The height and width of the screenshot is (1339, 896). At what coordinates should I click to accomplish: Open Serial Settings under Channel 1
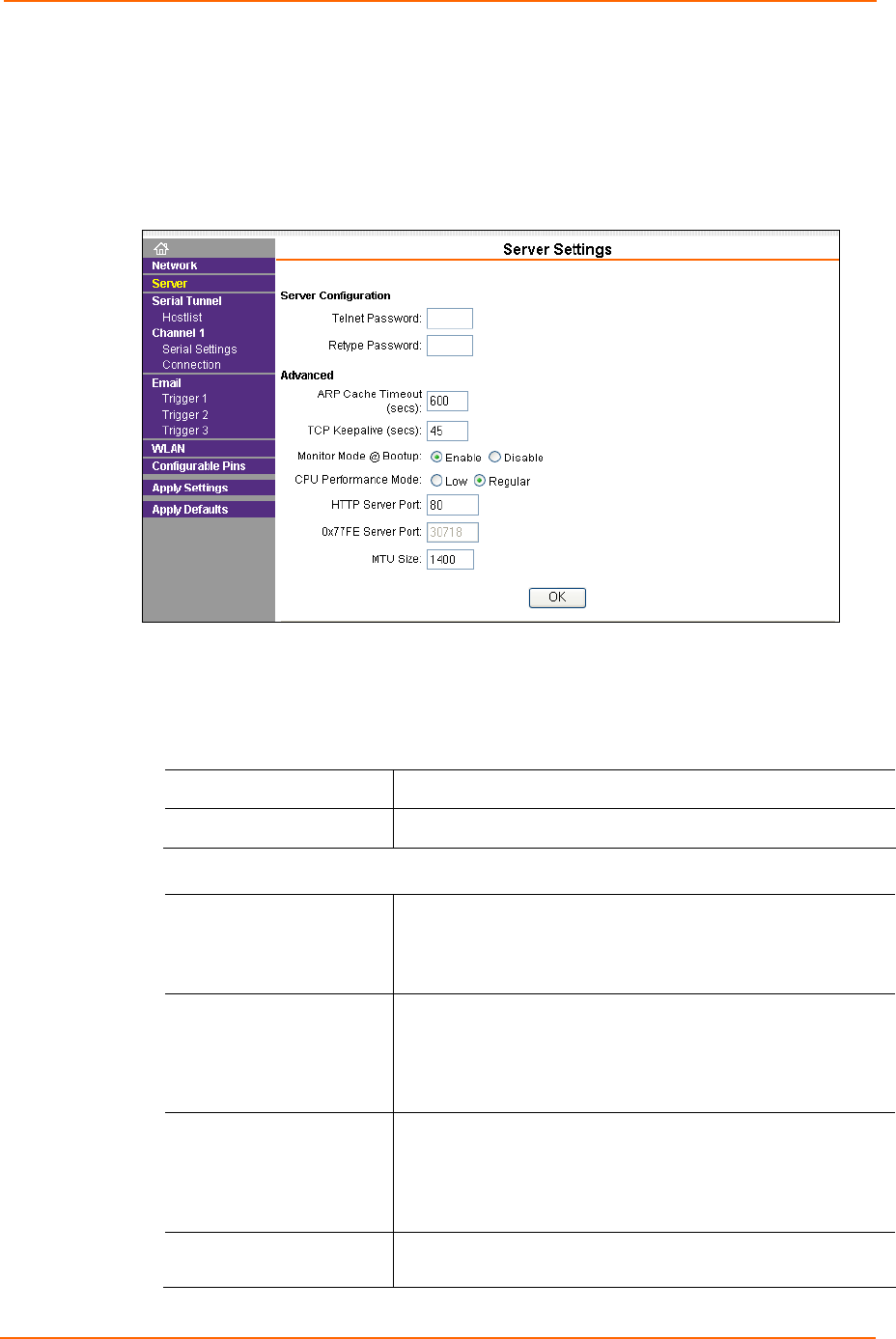tap(199, 349)
